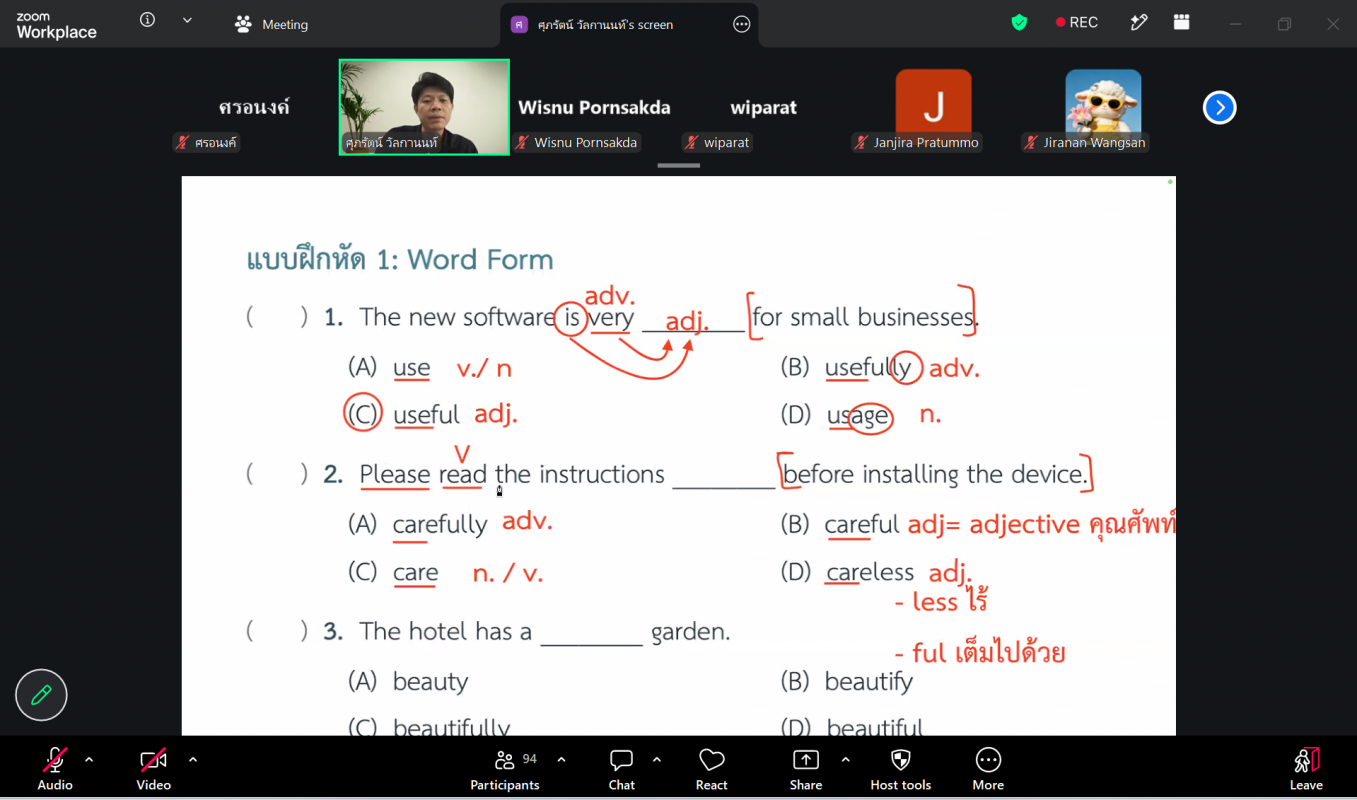Screen dimensions: 1357x800
Task: Expand the Zoom Workplace dropdown chevron
Action: tap(187, 20)
